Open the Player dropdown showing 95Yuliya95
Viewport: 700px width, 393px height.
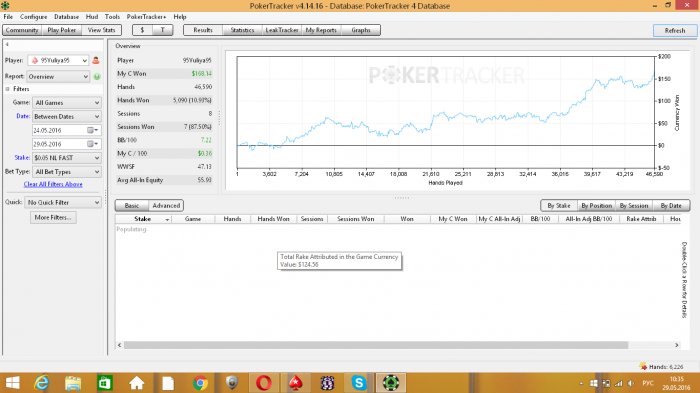[x=58, y=60]
